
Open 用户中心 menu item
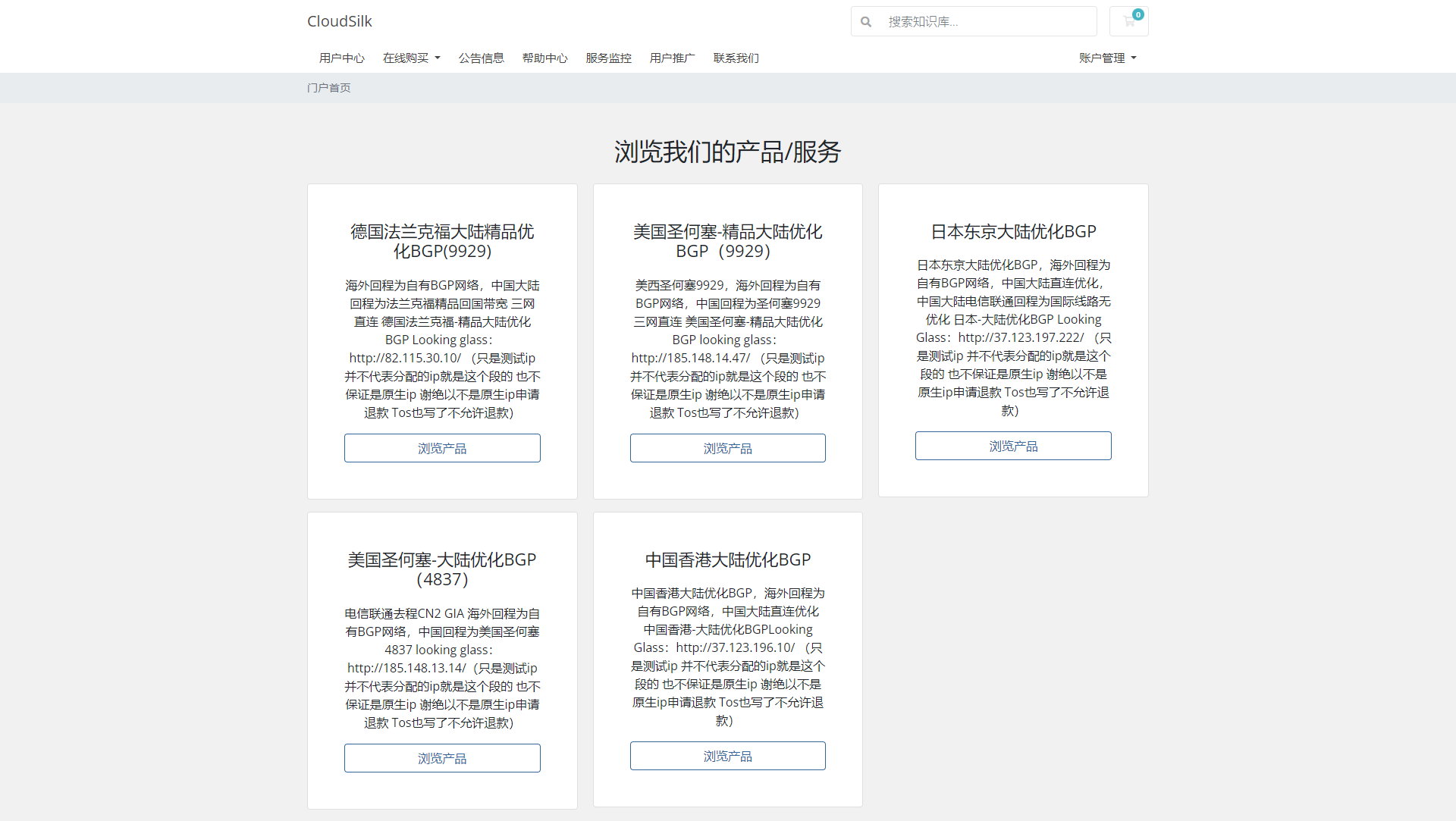342,58
